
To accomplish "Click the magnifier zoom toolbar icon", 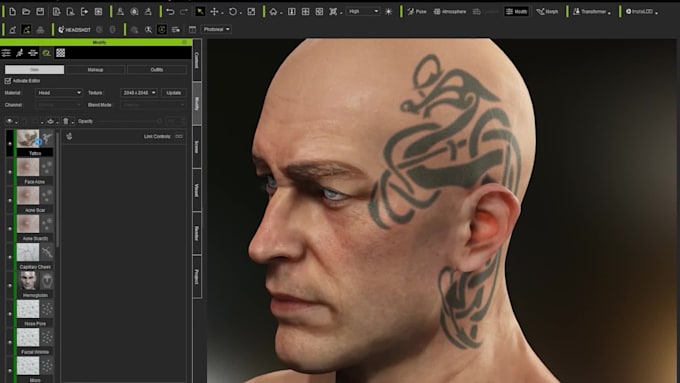I will coord(148,29).
